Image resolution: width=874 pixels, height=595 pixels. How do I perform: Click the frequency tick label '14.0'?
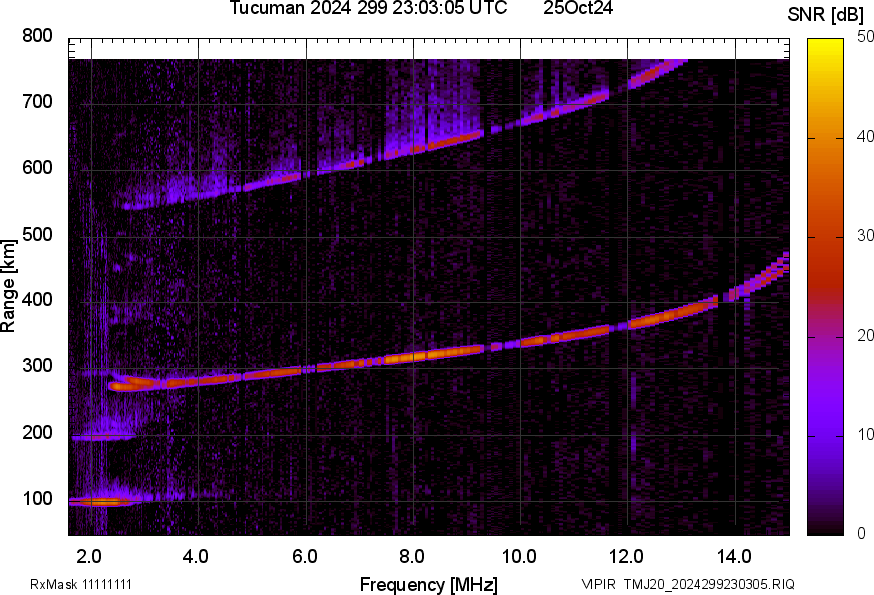click(734, 557)
